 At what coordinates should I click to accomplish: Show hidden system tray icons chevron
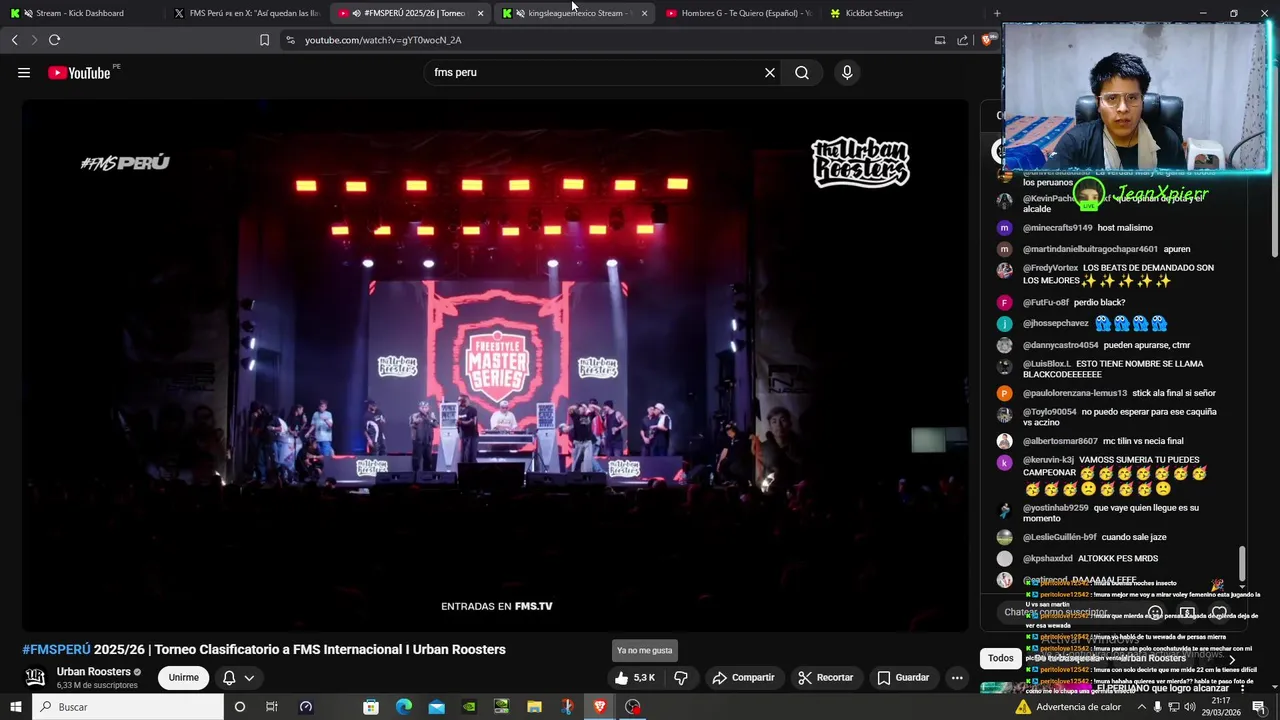(x=1141, y=707)
